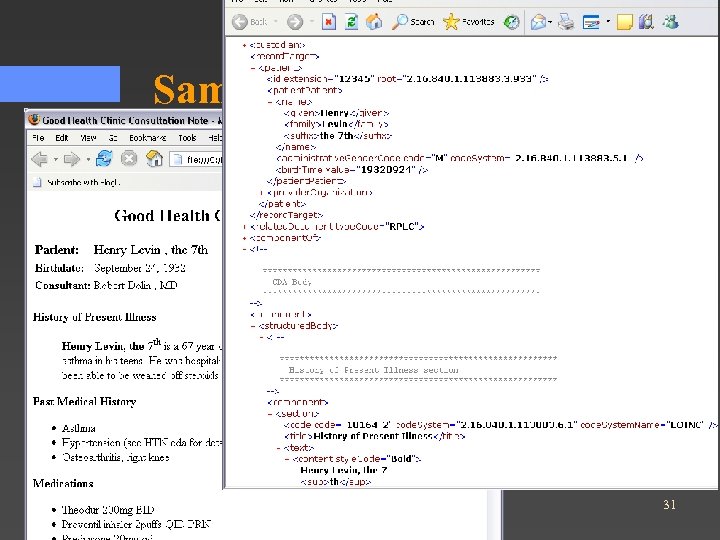The image size is (720, 540).
Task: Click the Firefox window title bar
Action: click(x=124, y=120)
